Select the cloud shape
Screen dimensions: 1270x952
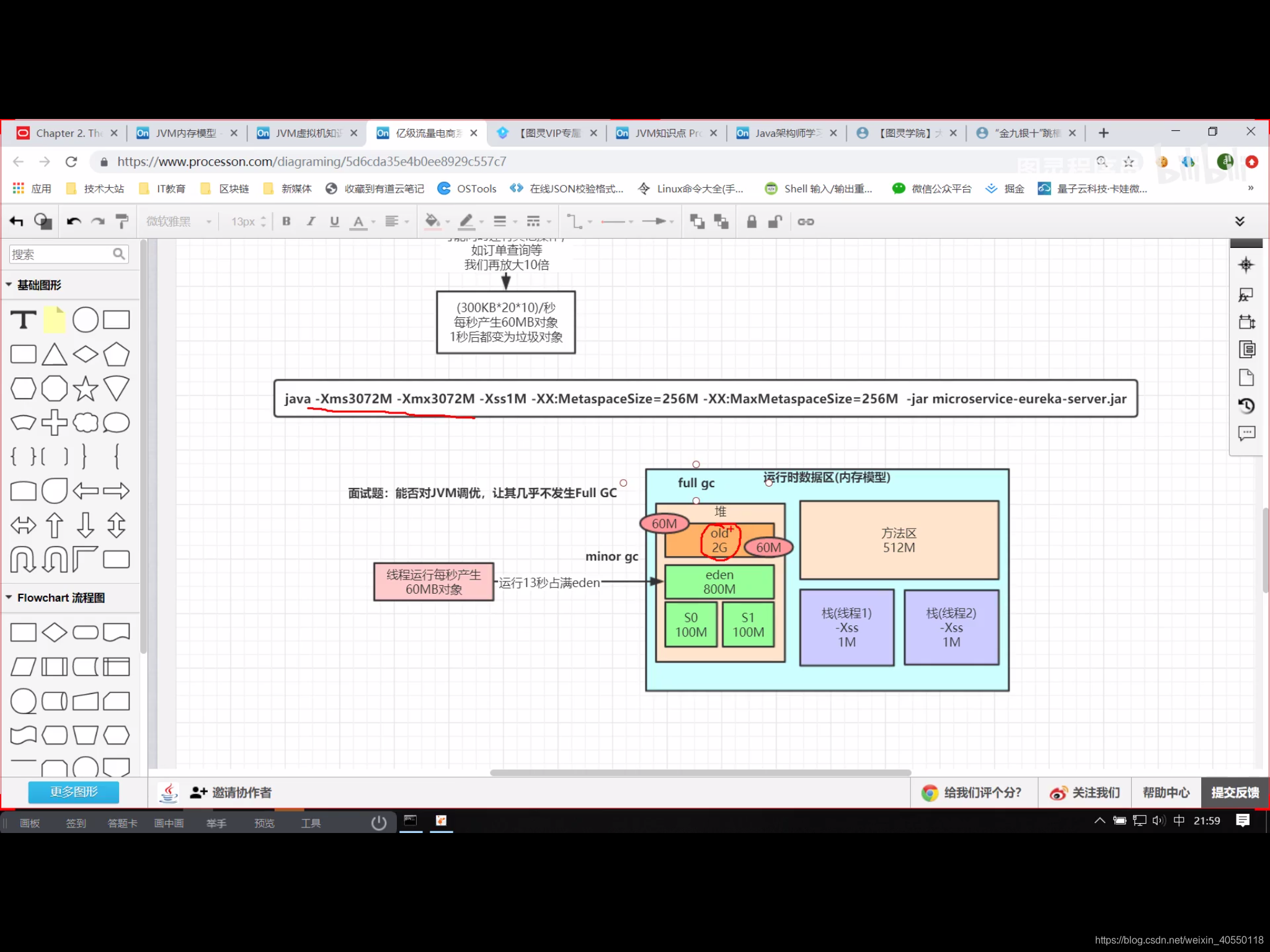(x=86, y=423)
